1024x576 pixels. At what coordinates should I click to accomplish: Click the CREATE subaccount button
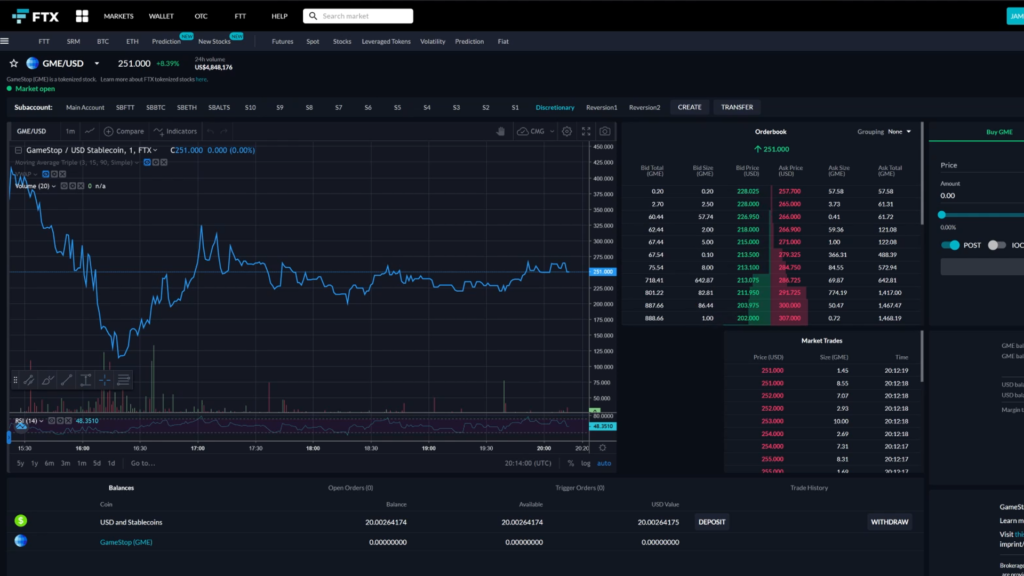[690, 107]
